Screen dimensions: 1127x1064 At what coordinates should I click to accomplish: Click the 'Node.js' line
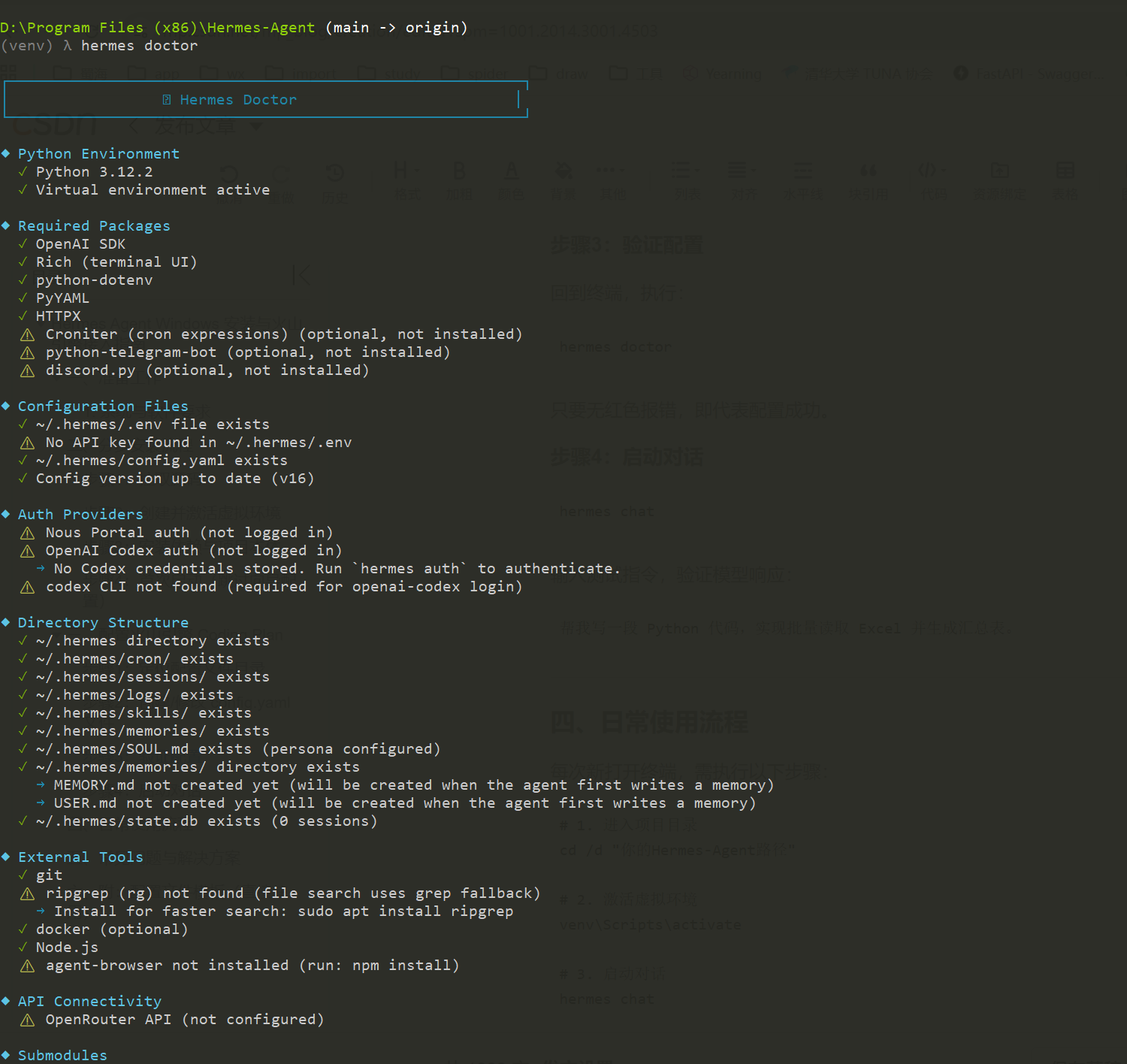(67, 948)
